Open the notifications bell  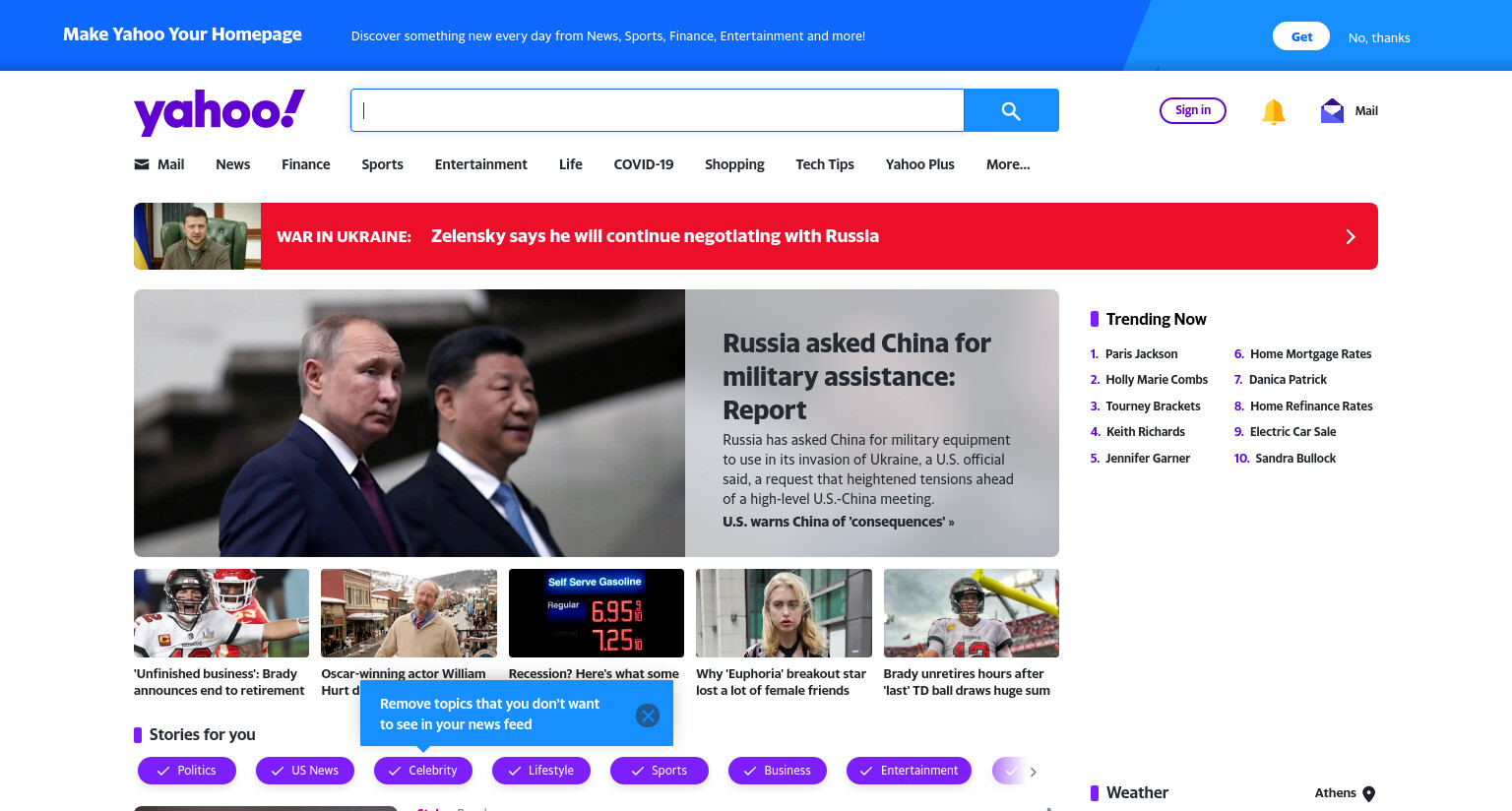(1274, 111)
